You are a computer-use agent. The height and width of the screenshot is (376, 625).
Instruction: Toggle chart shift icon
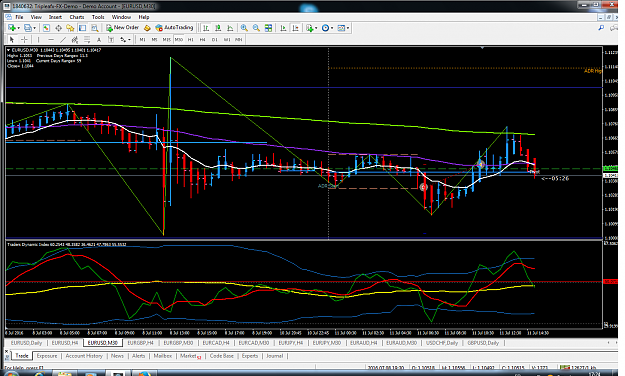pyautogui.click(x=295, y=28)
